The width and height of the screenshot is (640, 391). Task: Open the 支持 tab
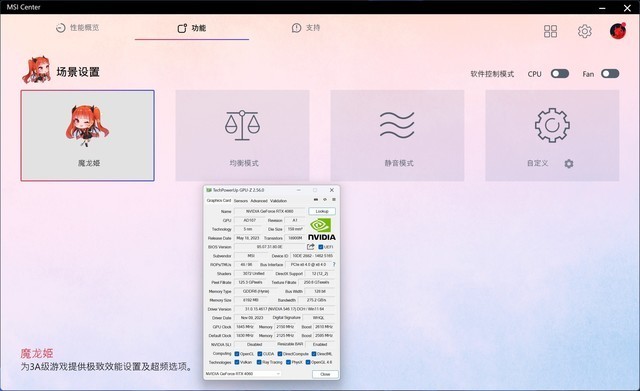tap(306, 28)
